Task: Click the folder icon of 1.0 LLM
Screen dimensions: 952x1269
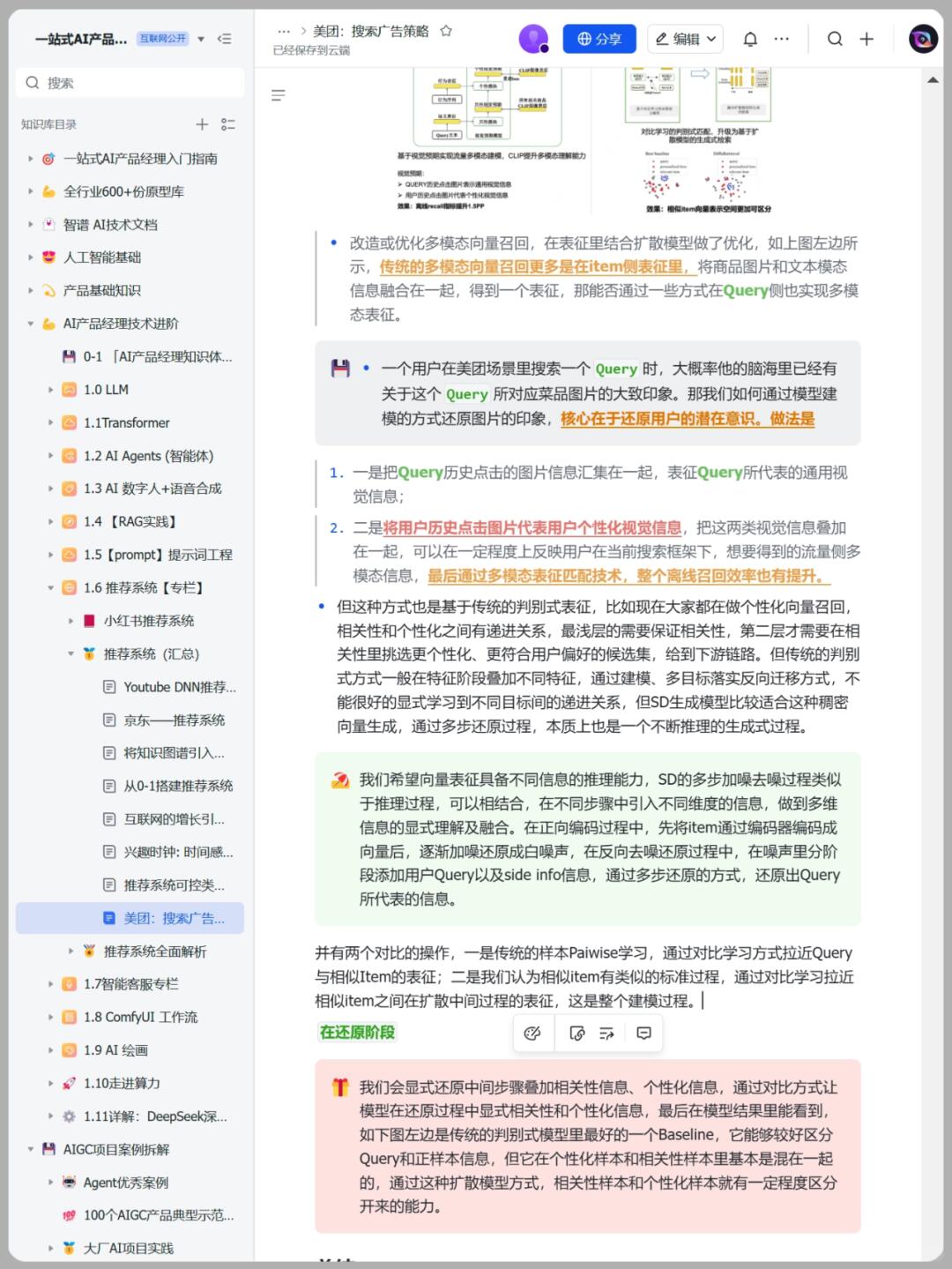Action: pyautogui.click(x=69, y=390)
